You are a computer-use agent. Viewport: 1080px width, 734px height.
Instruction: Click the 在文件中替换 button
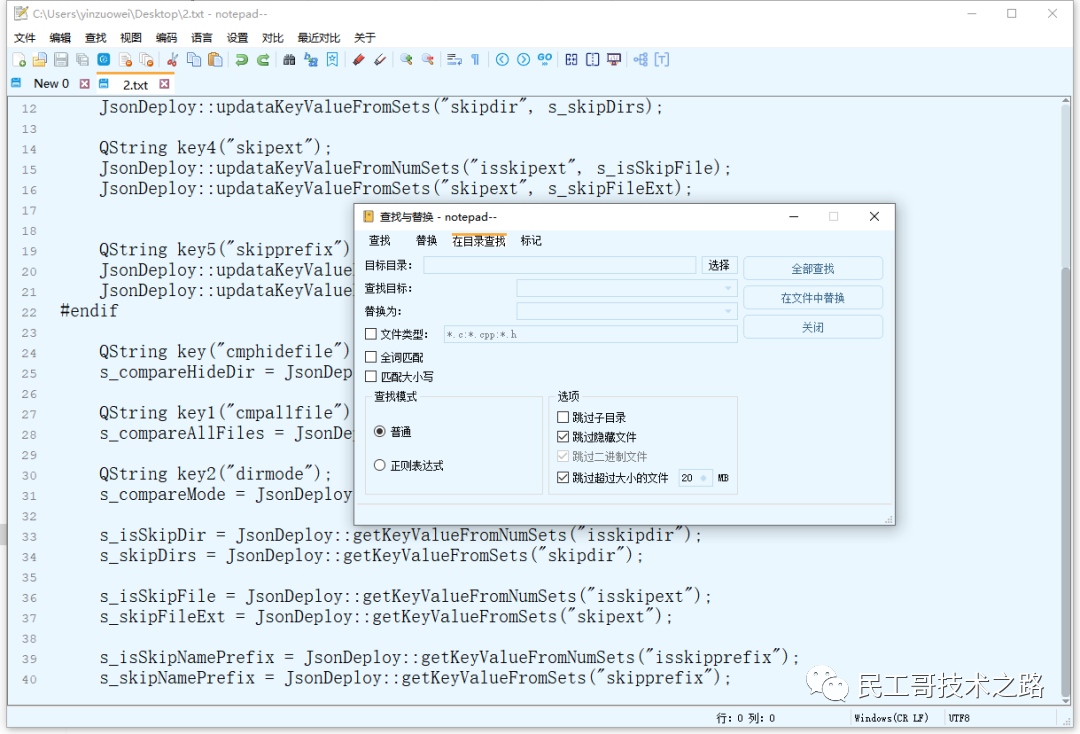(x=813, y=297)
